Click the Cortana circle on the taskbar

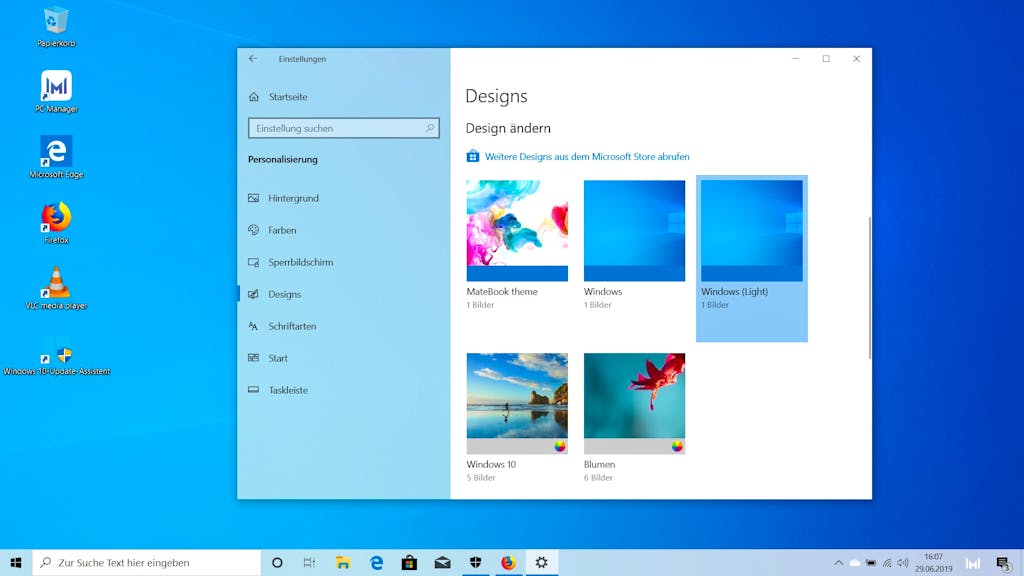277,562
